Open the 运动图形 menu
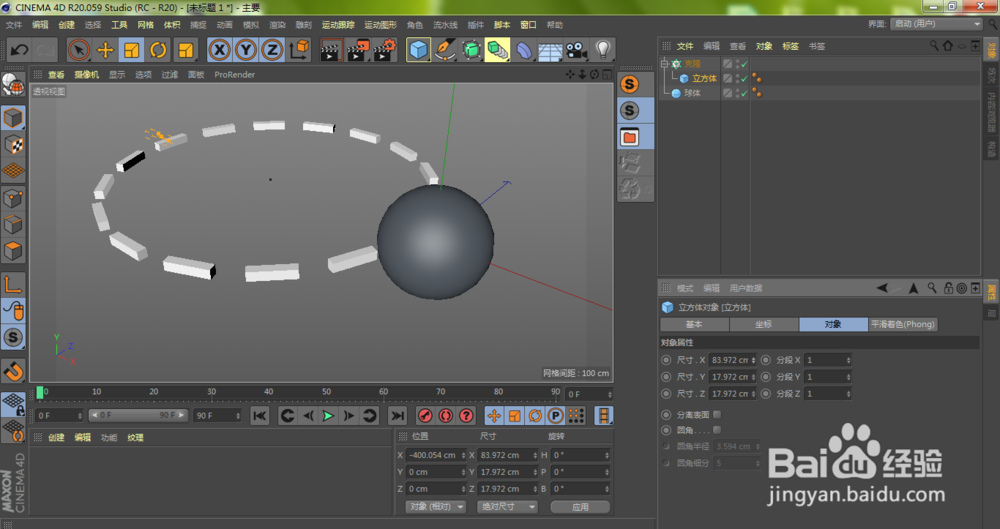This screenshot has width=1000, height=529. tap(380, 25)
